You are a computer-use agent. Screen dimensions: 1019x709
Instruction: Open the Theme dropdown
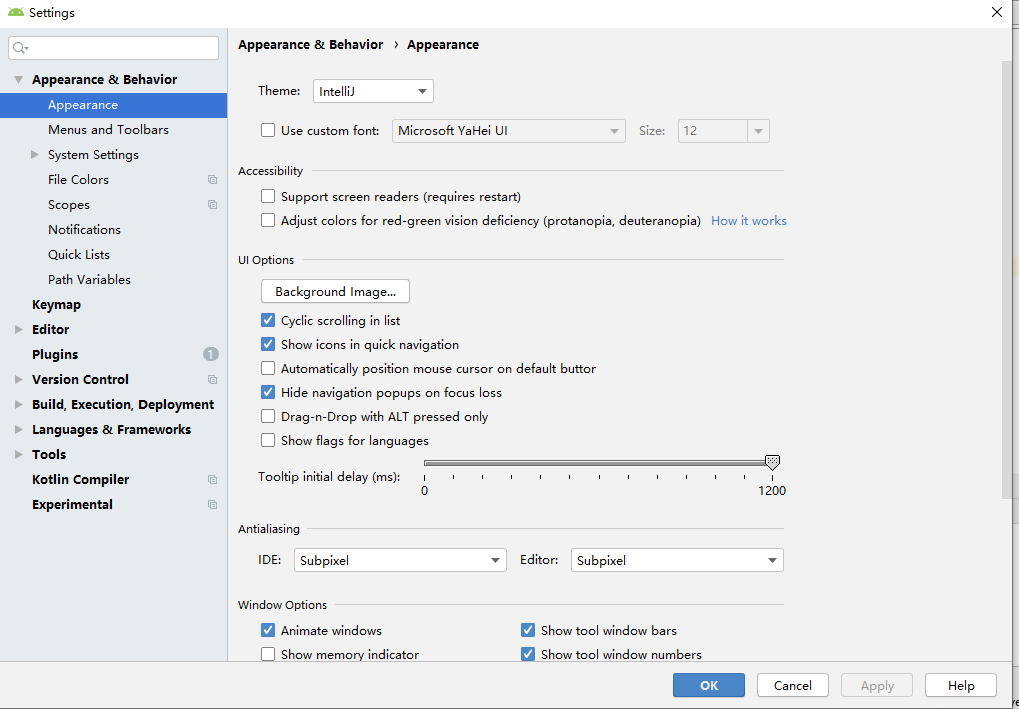click(373, 91)
